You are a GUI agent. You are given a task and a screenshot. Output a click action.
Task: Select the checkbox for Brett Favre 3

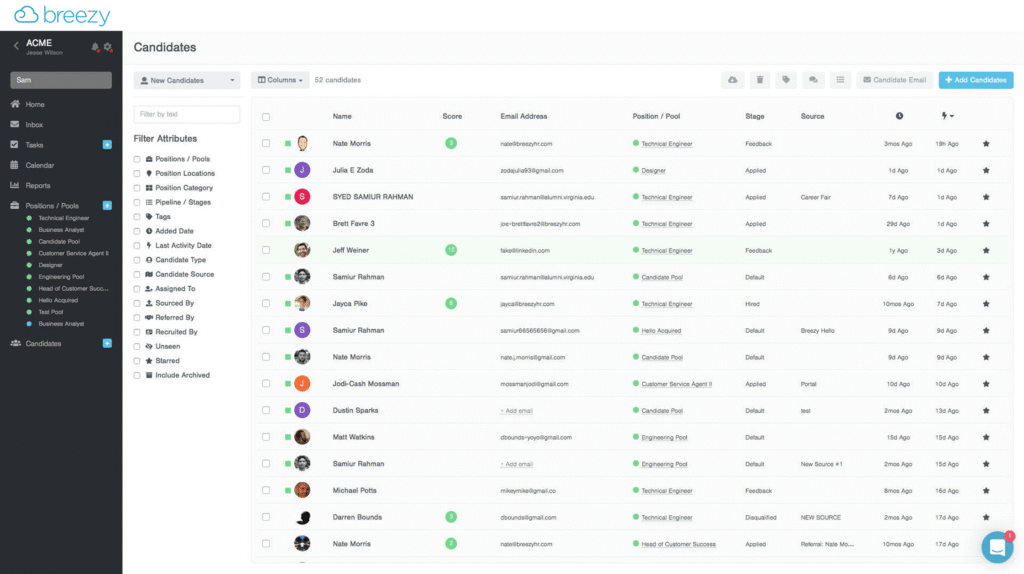point(266,223)
